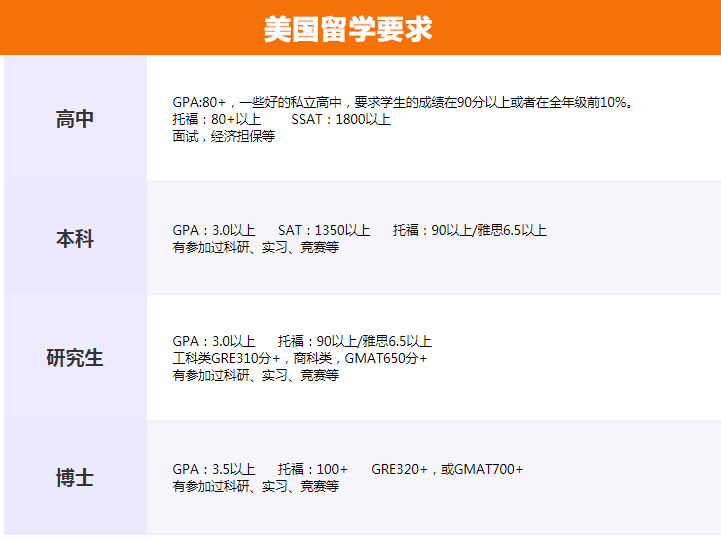Viewport: 721px width, 538px height.
Task: Click 有参加过科研 line in 研究生 row
Action: [256, 375]
